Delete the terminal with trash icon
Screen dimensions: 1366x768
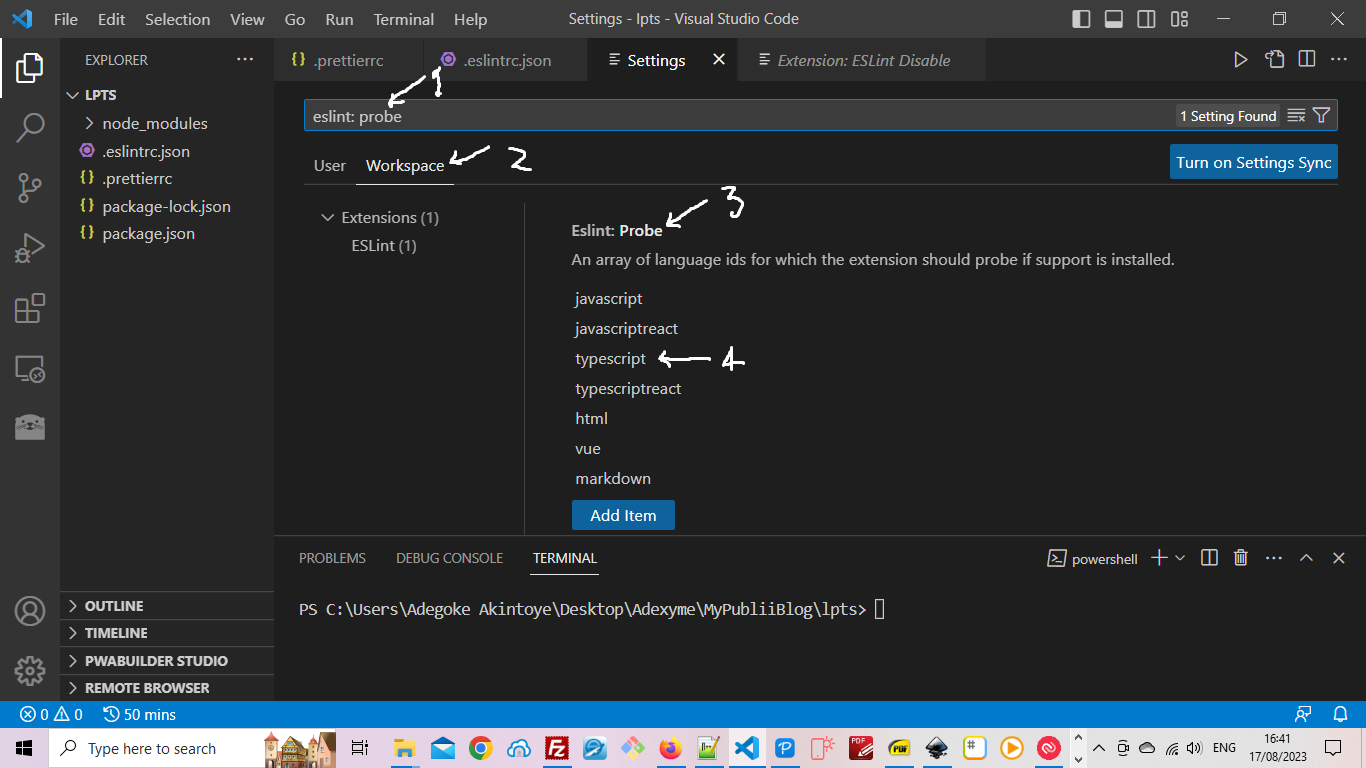pos(1241,558)
